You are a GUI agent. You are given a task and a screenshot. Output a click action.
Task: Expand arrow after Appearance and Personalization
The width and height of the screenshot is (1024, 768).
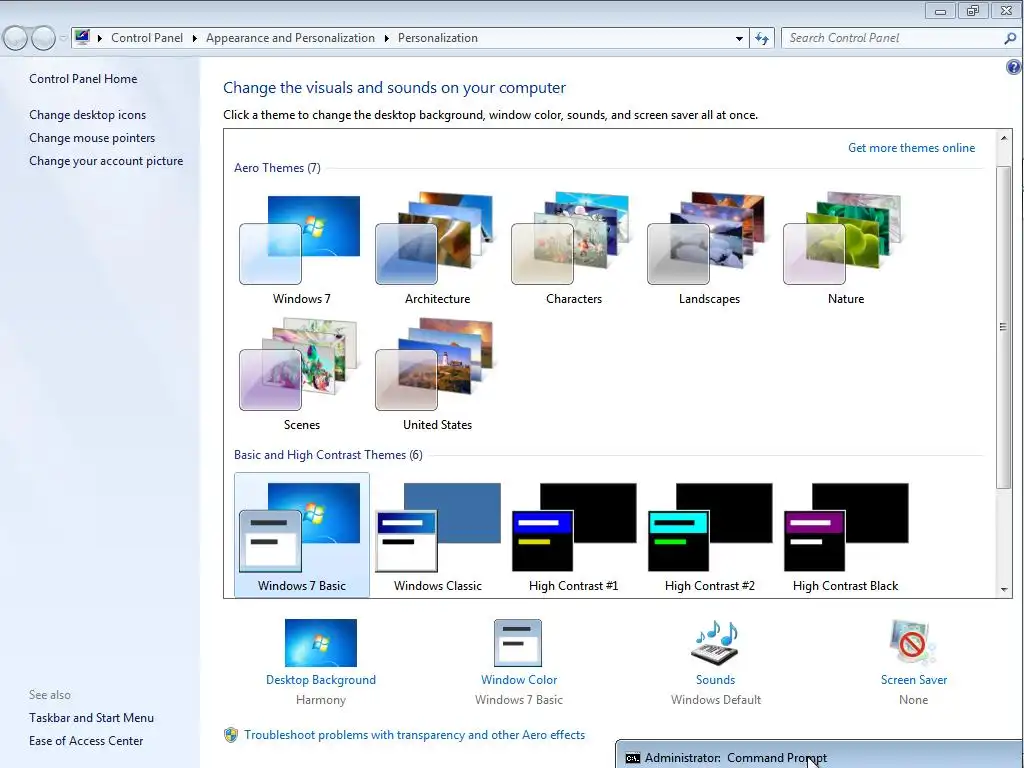[387, 39]
